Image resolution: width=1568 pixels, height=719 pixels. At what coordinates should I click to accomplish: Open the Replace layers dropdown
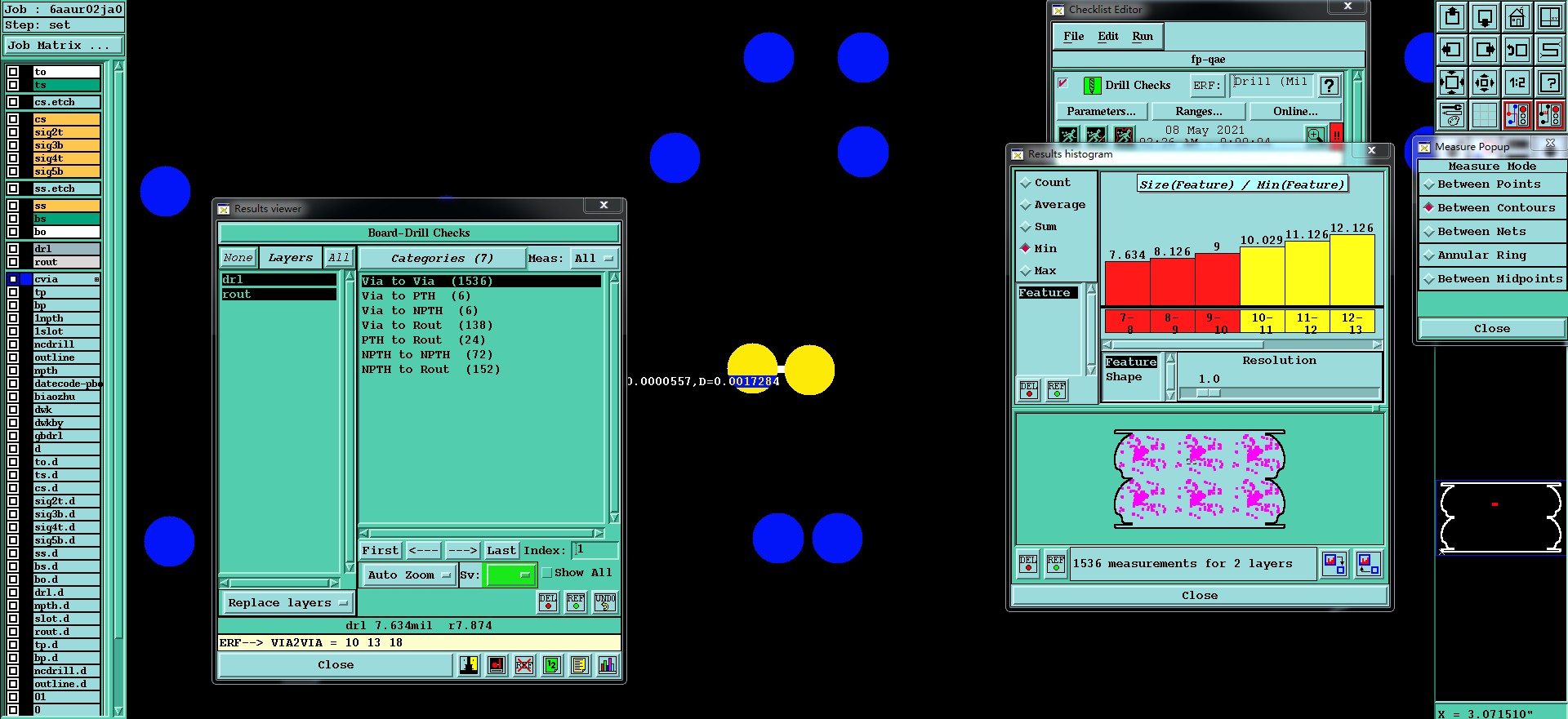[287, 603]
